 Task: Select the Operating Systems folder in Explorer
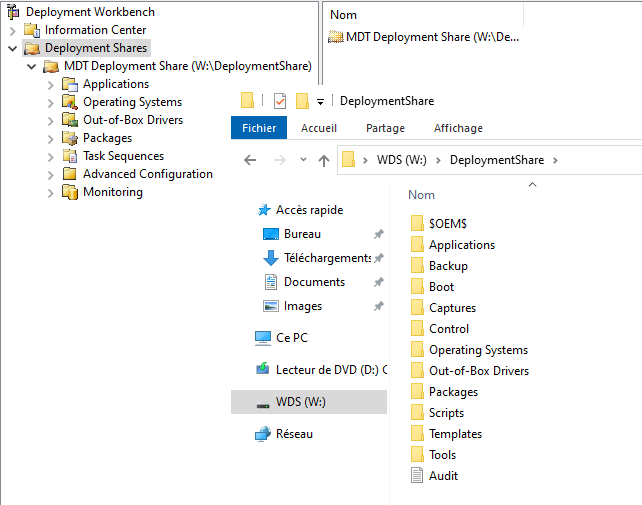[x=469, y=350]
